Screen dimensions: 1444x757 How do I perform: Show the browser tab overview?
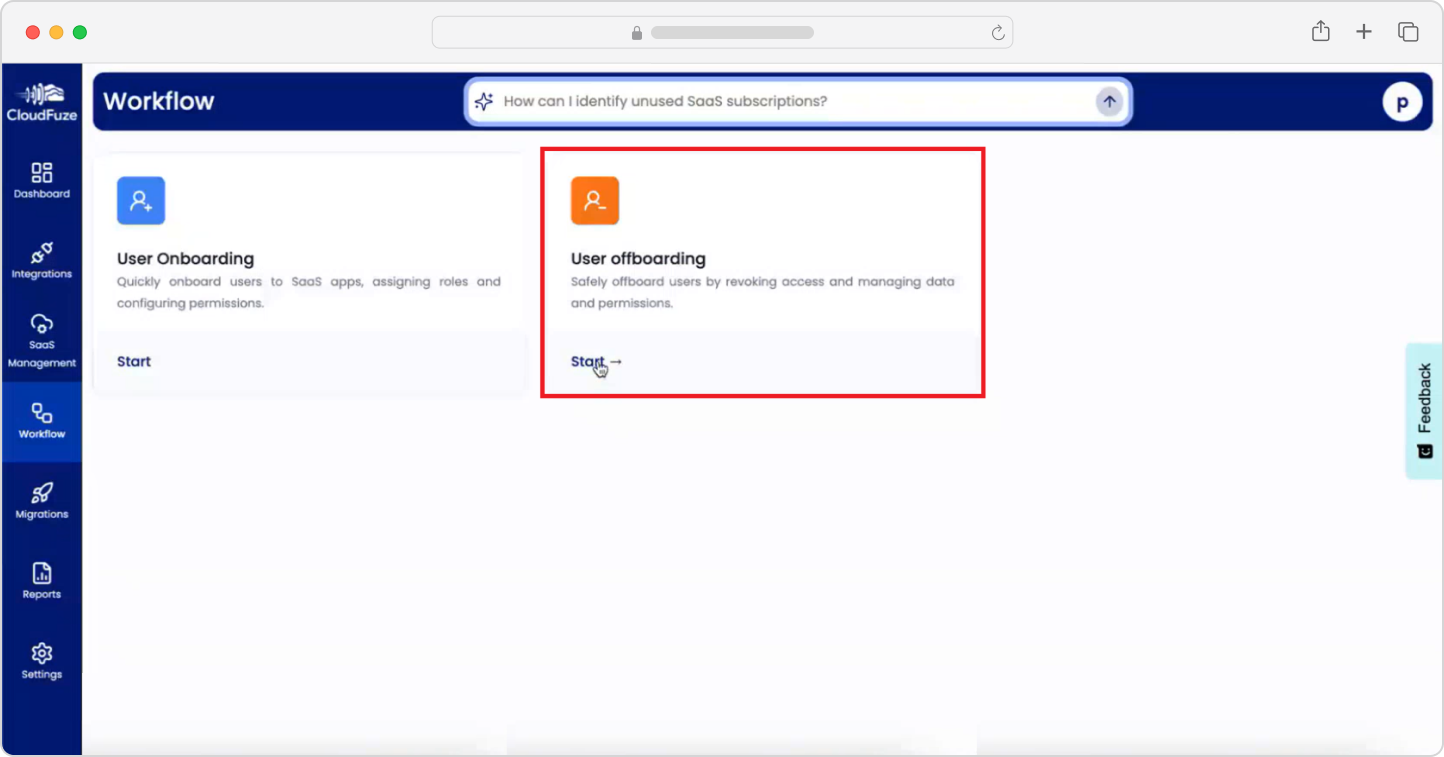click(x=1408, y=32)
